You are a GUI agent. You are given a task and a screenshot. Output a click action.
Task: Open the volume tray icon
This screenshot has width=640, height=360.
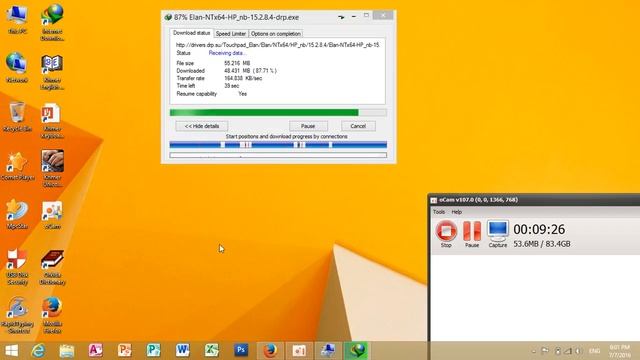point(578,351)
